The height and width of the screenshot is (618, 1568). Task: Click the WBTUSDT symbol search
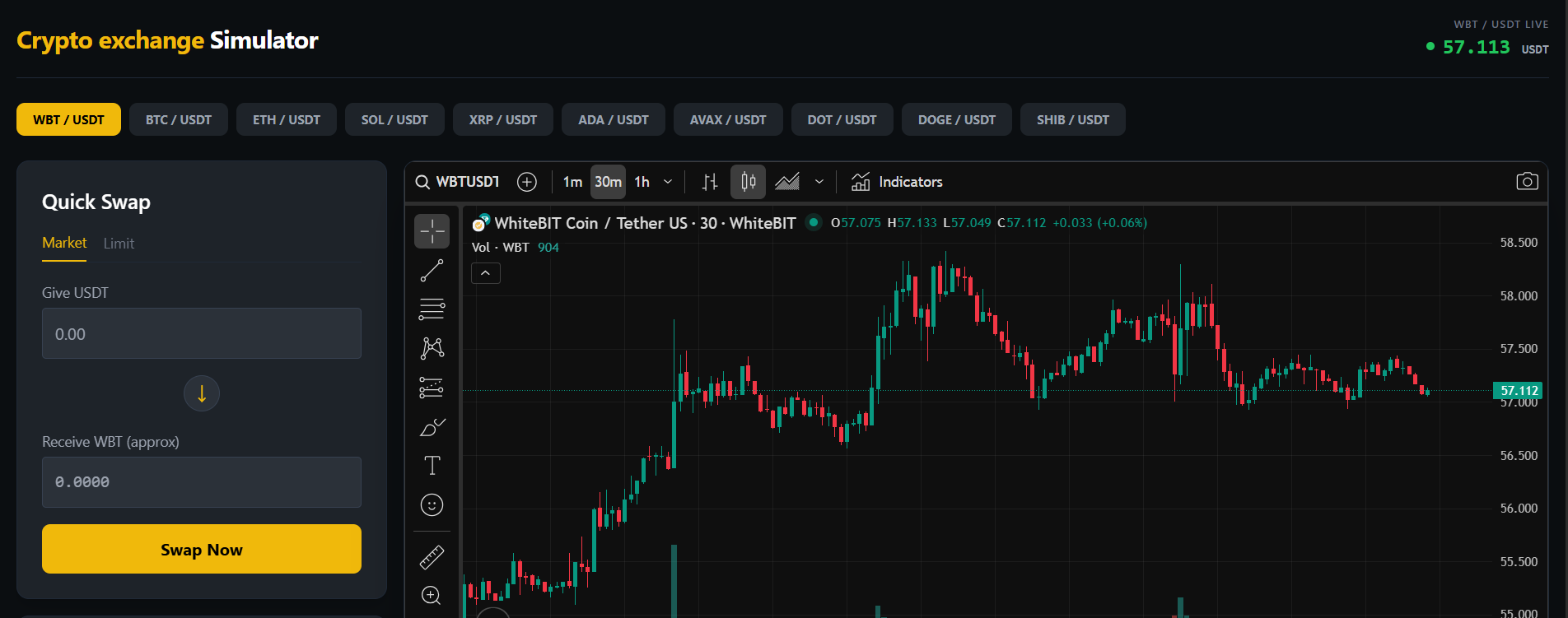(458, 182)
